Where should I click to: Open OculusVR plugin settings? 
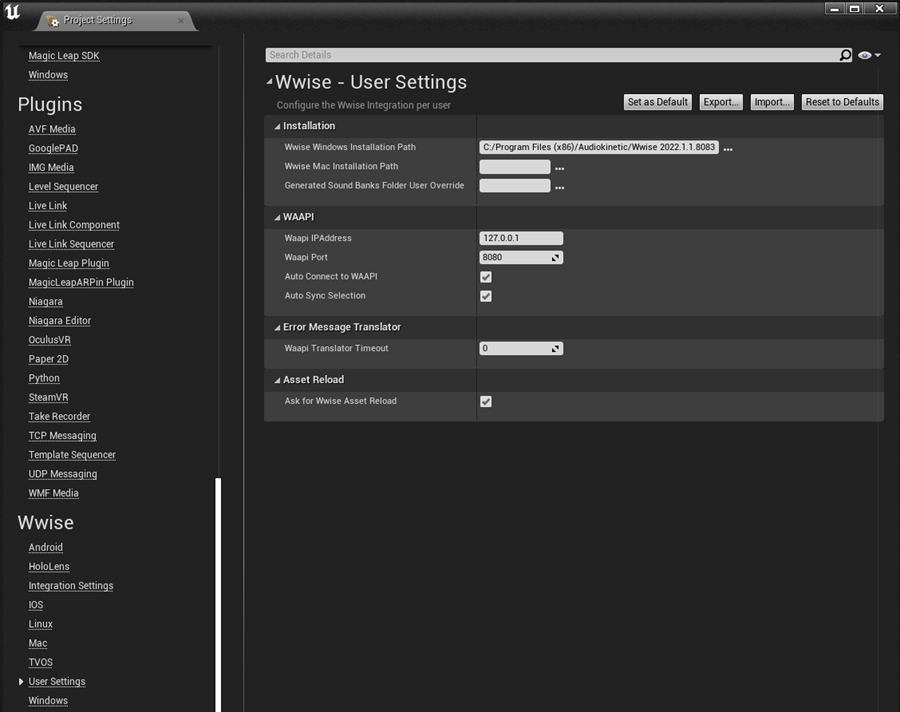pyautogui.click(x=49, y=340)
